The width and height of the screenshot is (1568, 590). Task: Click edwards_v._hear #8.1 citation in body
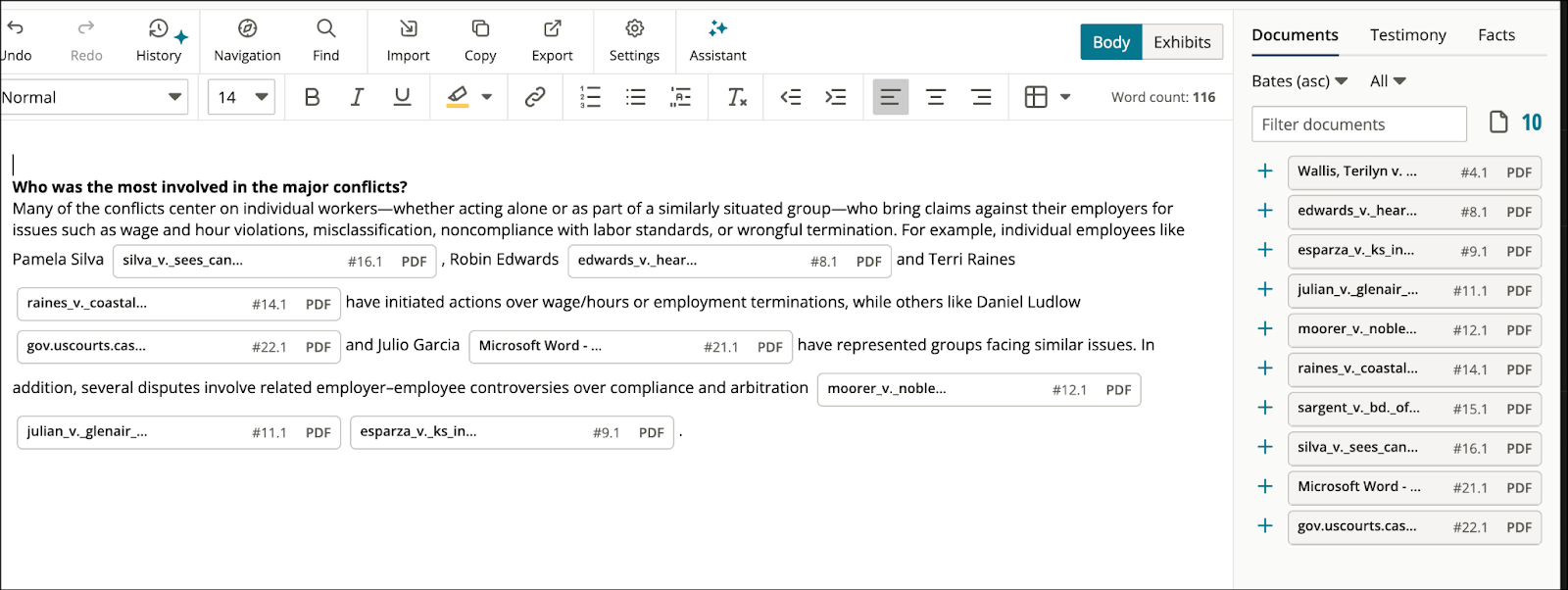click(729, 262)
